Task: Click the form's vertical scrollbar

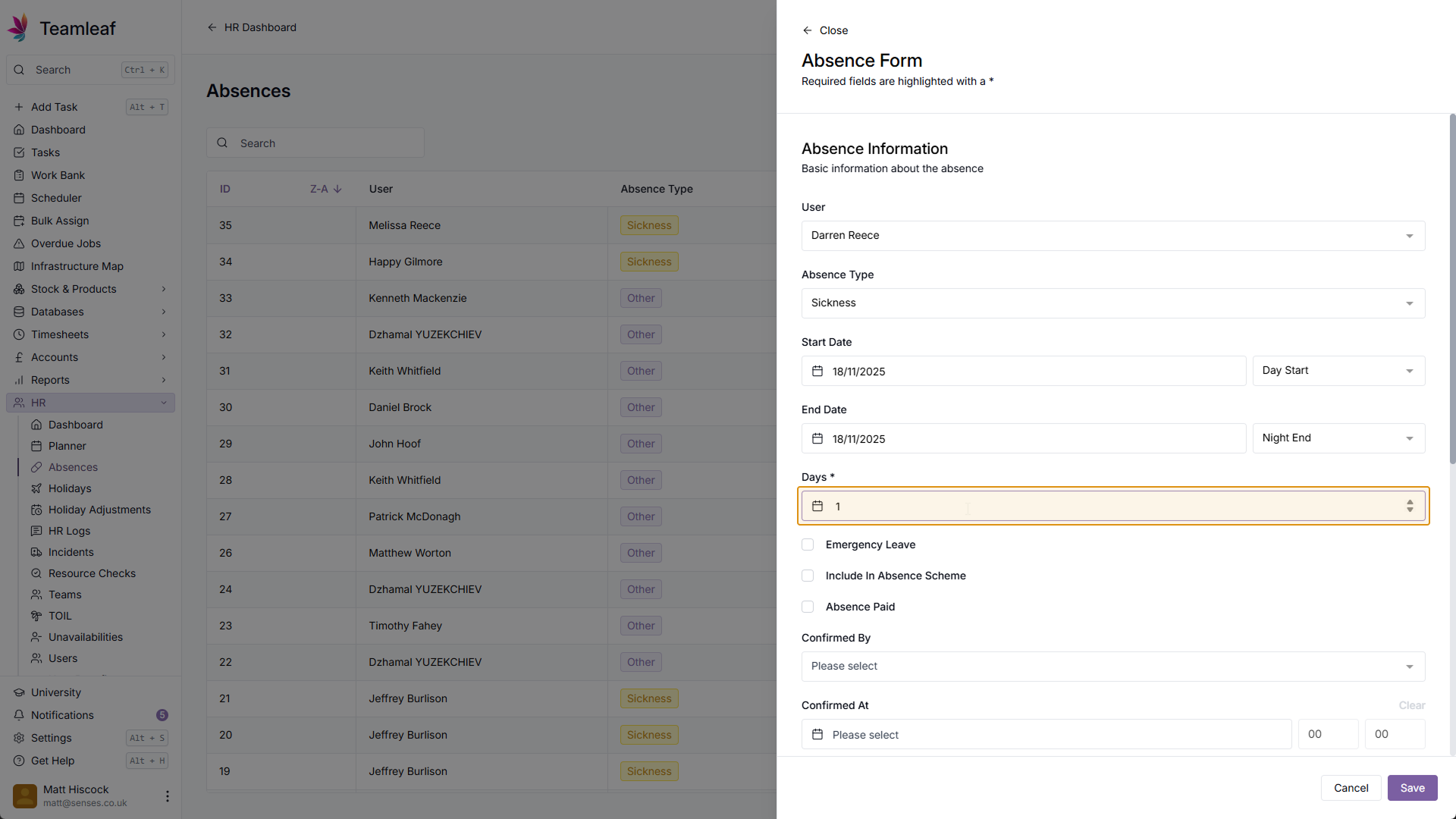Action: click(1452, 288)
